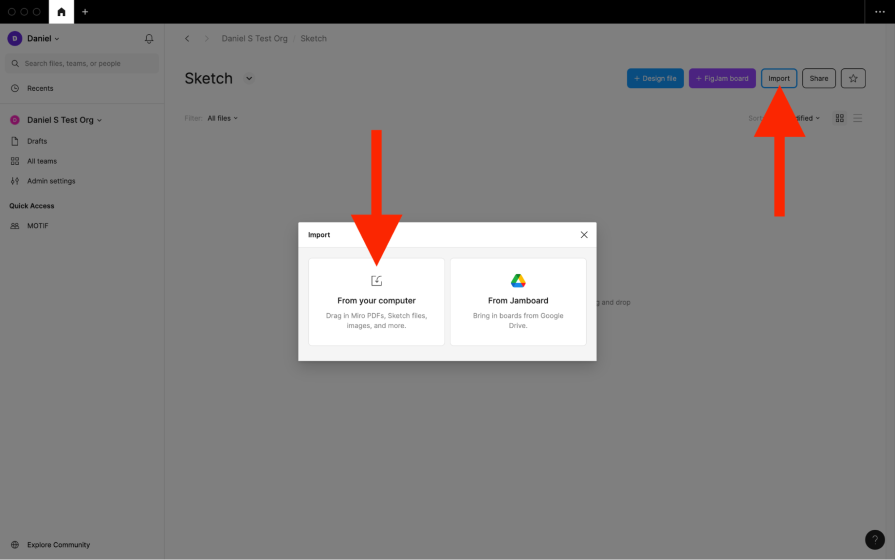The width and height of the screenshot is (895, 560).
Task: Expand the Sketch title chevron dropdown
Action: tap(249, 79)
